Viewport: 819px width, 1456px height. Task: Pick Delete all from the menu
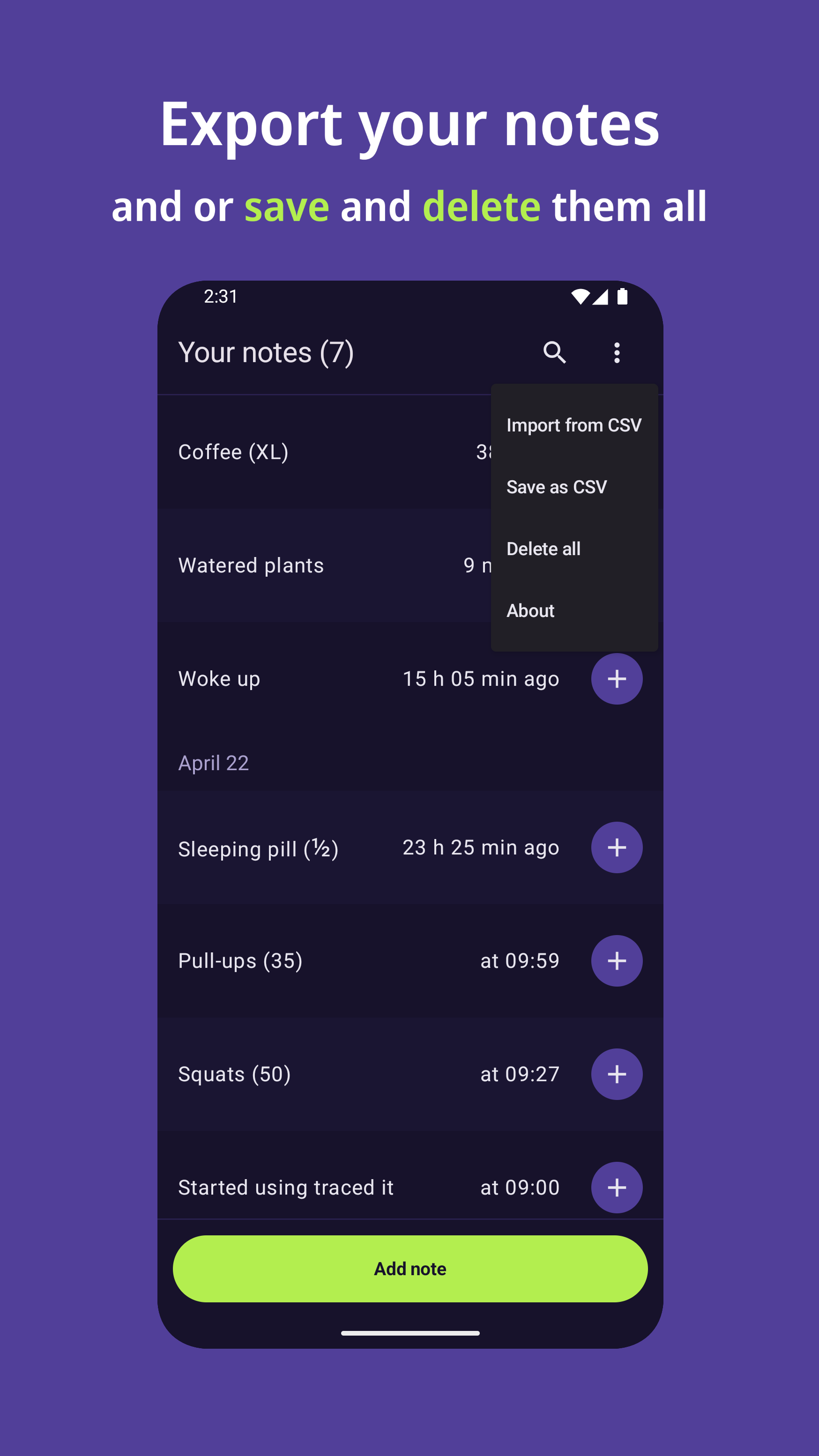pyautogui.click(x=543, y=549)
